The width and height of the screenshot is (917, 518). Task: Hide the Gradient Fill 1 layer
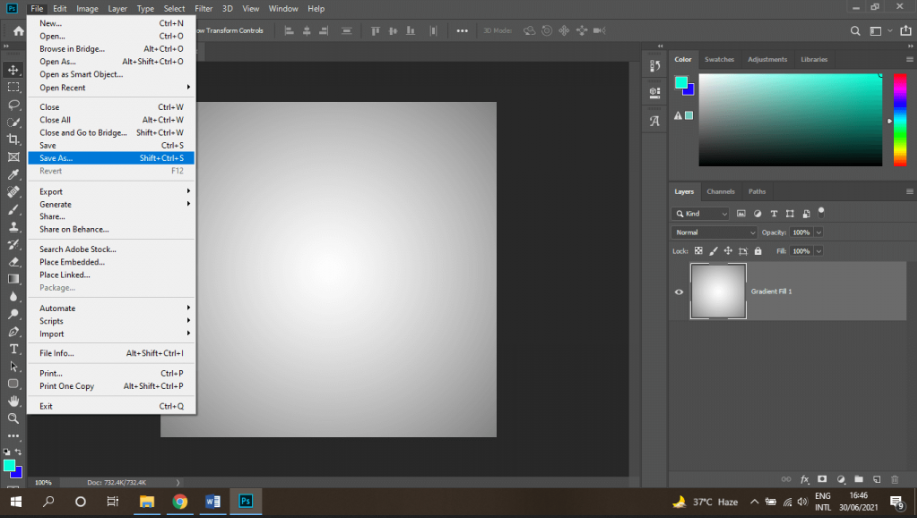pos(679,292)
